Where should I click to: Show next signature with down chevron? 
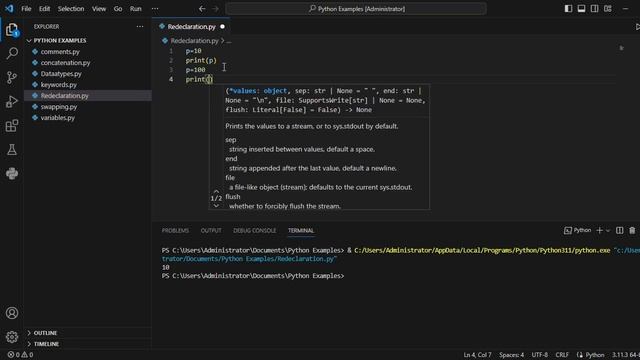pyautogui.click(x=216, y=205)
